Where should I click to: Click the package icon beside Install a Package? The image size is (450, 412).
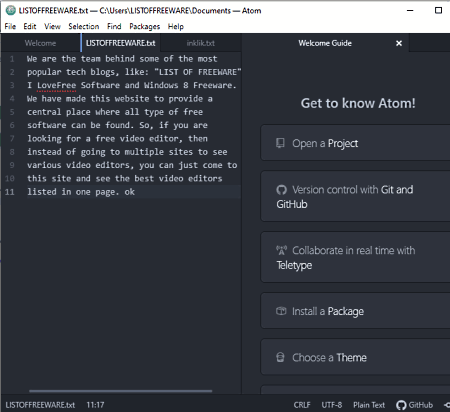pos(281,311)
